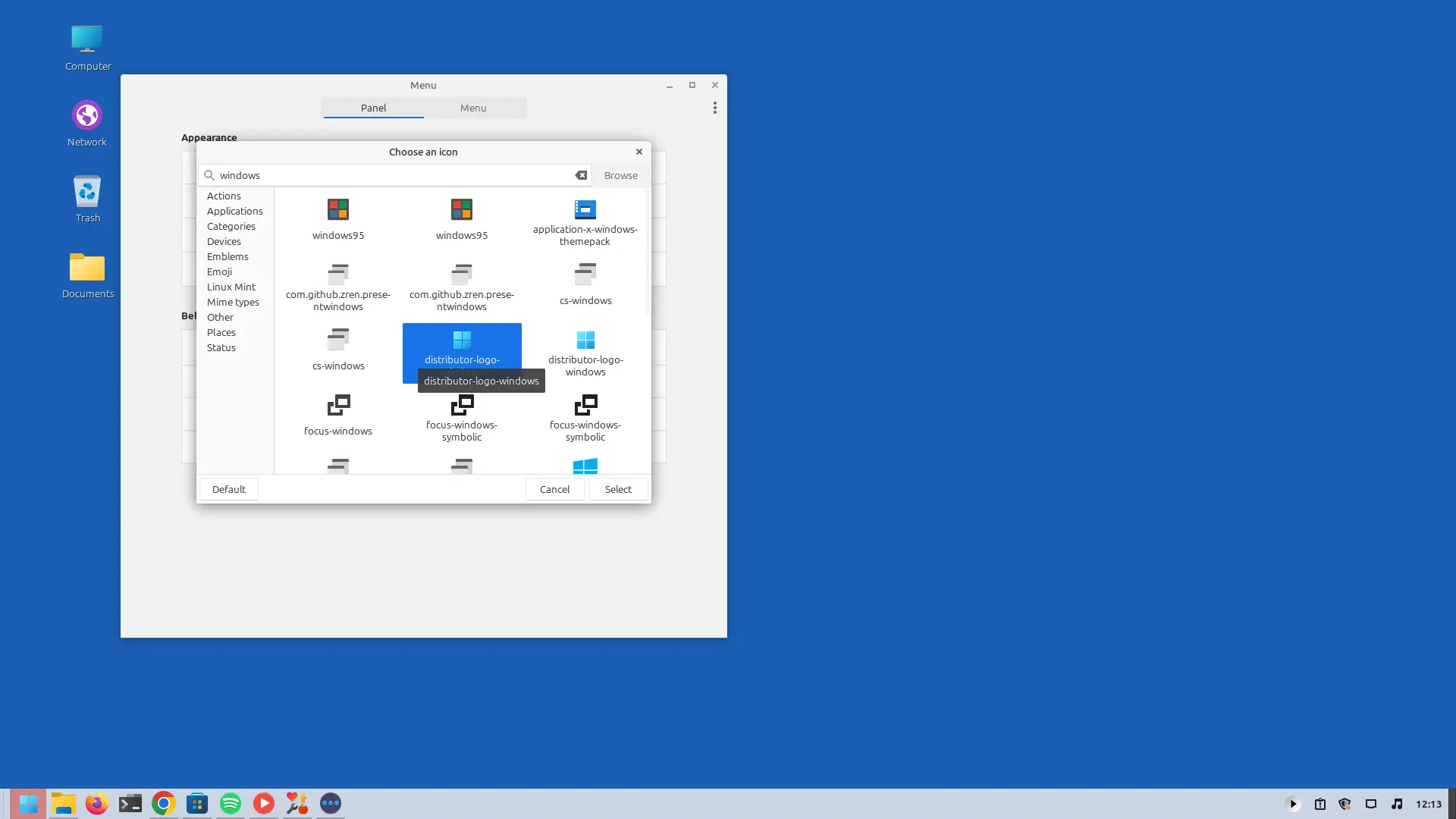1456x819 pixels.
Task: Clear the windows search text
Action: pos(581,175)
